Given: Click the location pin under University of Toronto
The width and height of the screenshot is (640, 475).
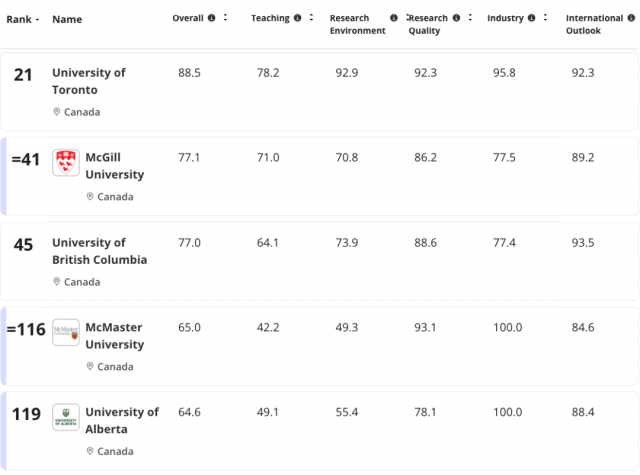Looking at the screenshot, I should (x=57, y=112).
